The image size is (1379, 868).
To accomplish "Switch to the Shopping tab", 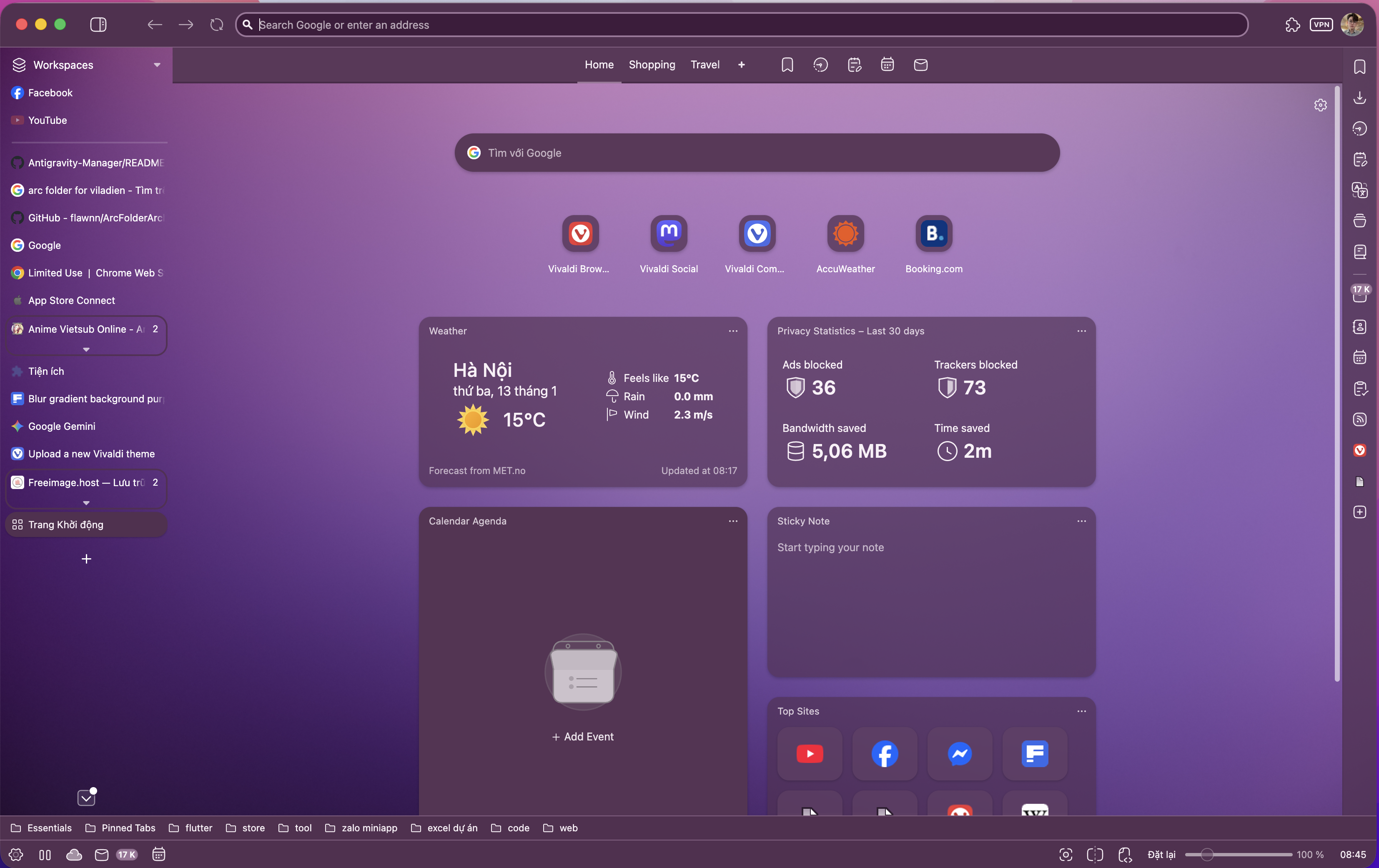I will (x=652, y=65).
